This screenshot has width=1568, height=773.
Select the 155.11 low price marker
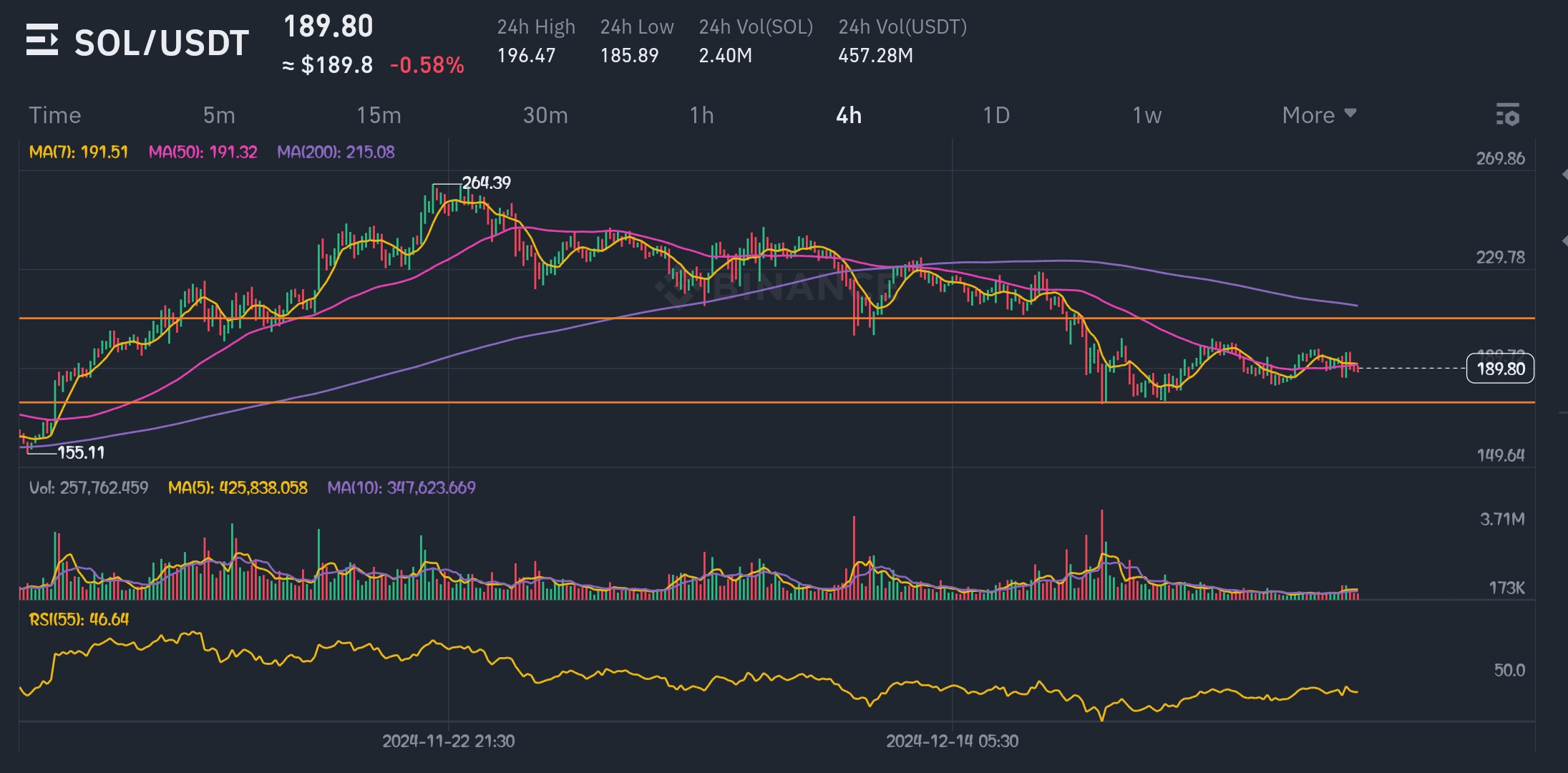pyautogui.click(x=81, y=452)
